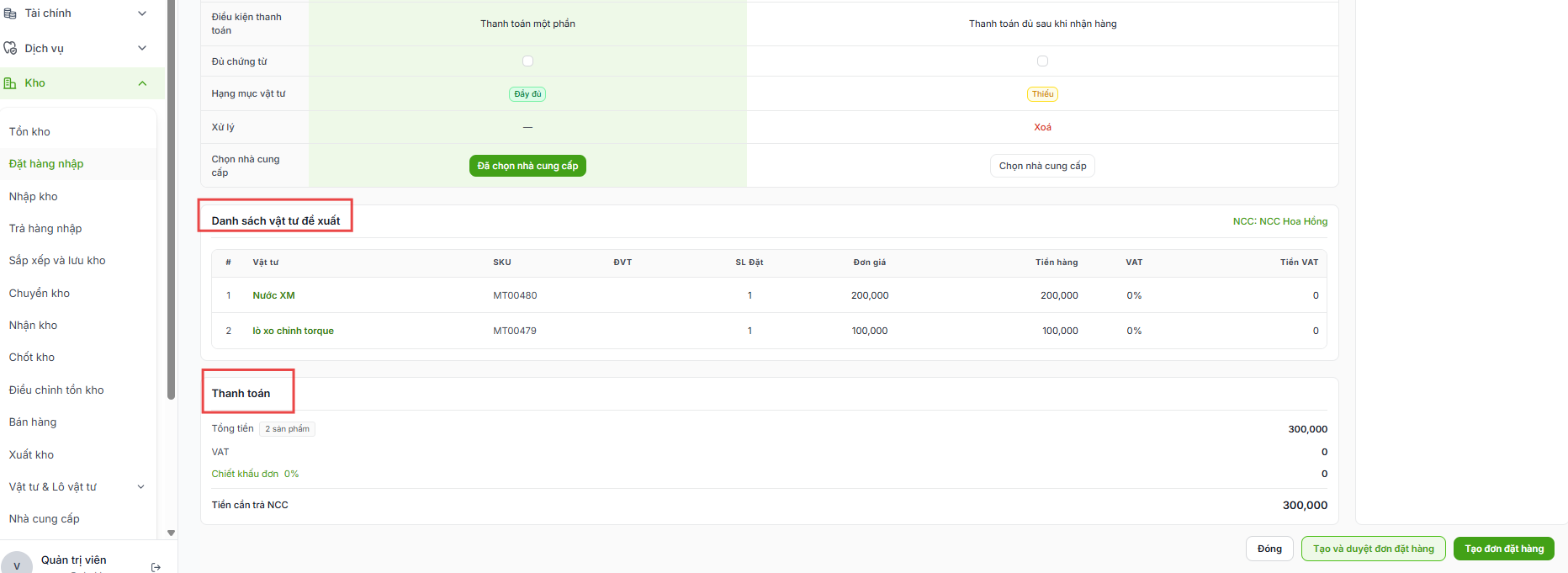
Task: Click the sidebar vertical scrollbar thumb
Action: point(172,199)
